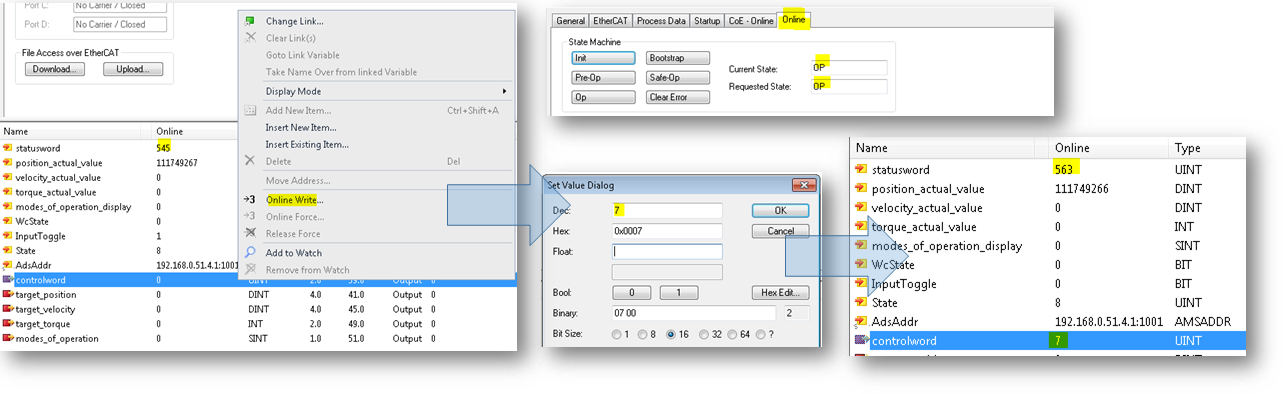Open the Hex Edit dialog button

[779, 293]
